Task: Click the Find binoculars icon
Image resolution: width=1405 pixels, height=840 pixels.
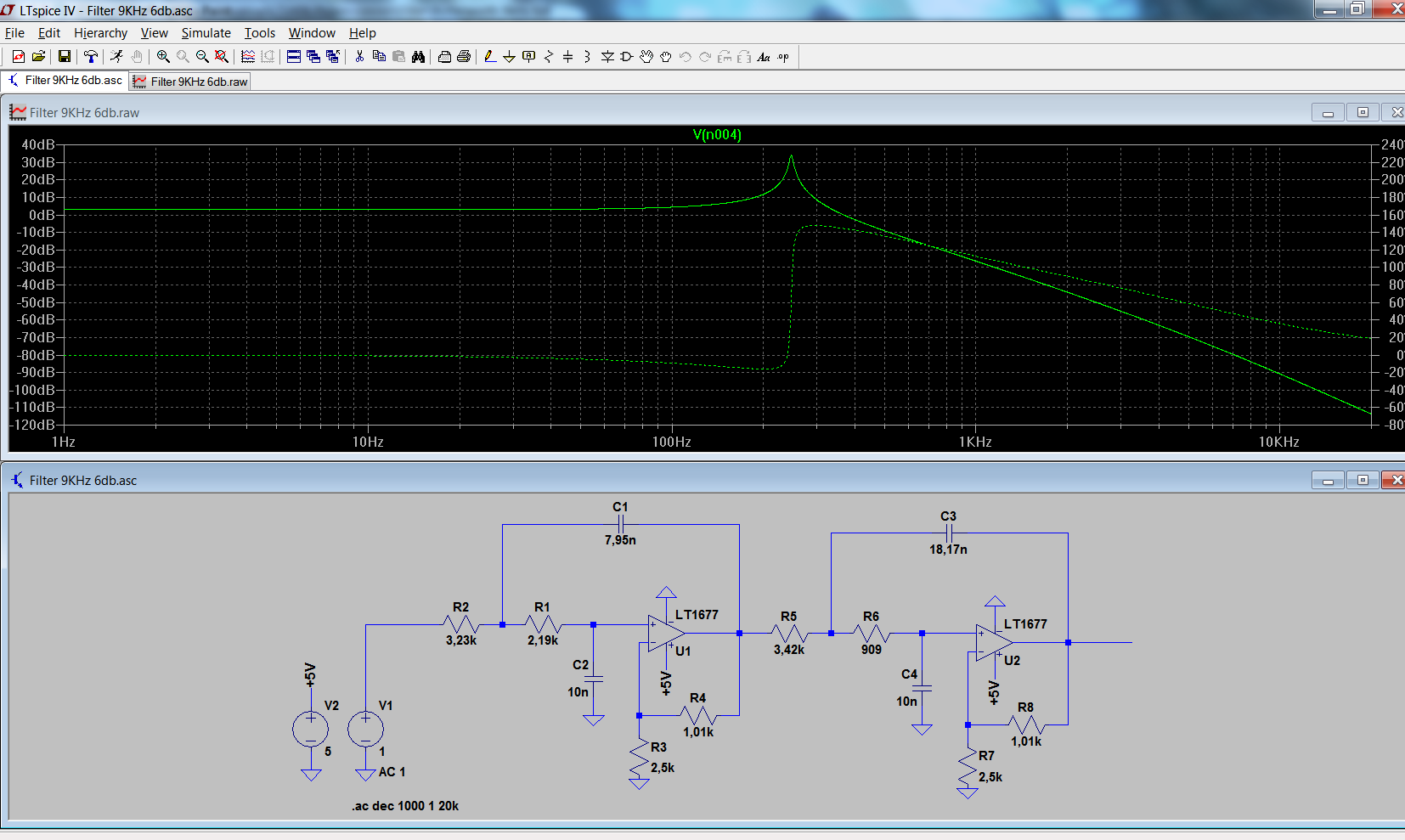Action: click(x=418, y=57)
